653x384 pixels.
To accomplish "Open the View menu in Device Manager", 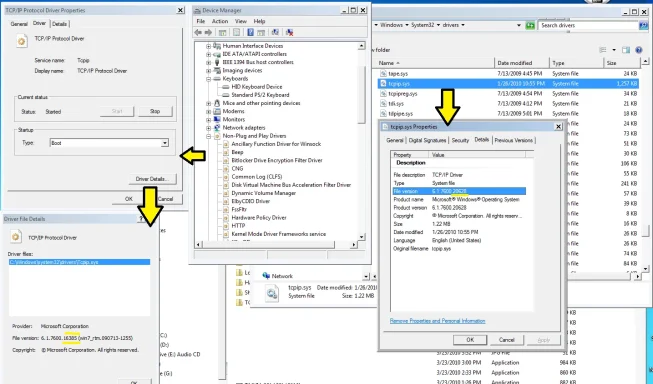I will 241,21.
